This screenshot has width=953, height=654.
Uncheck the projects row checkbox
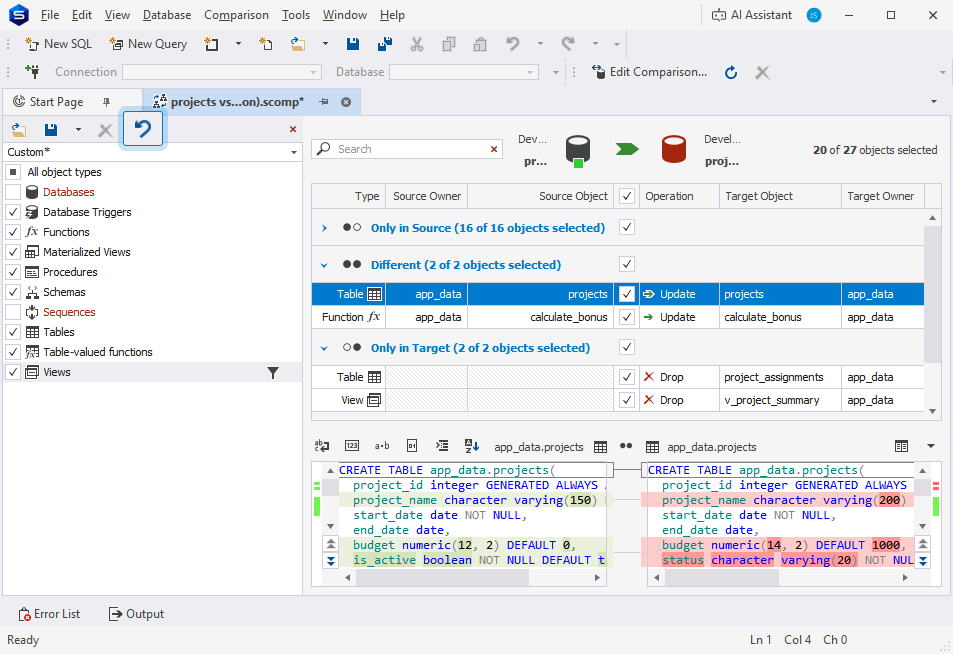pos(627,294)
